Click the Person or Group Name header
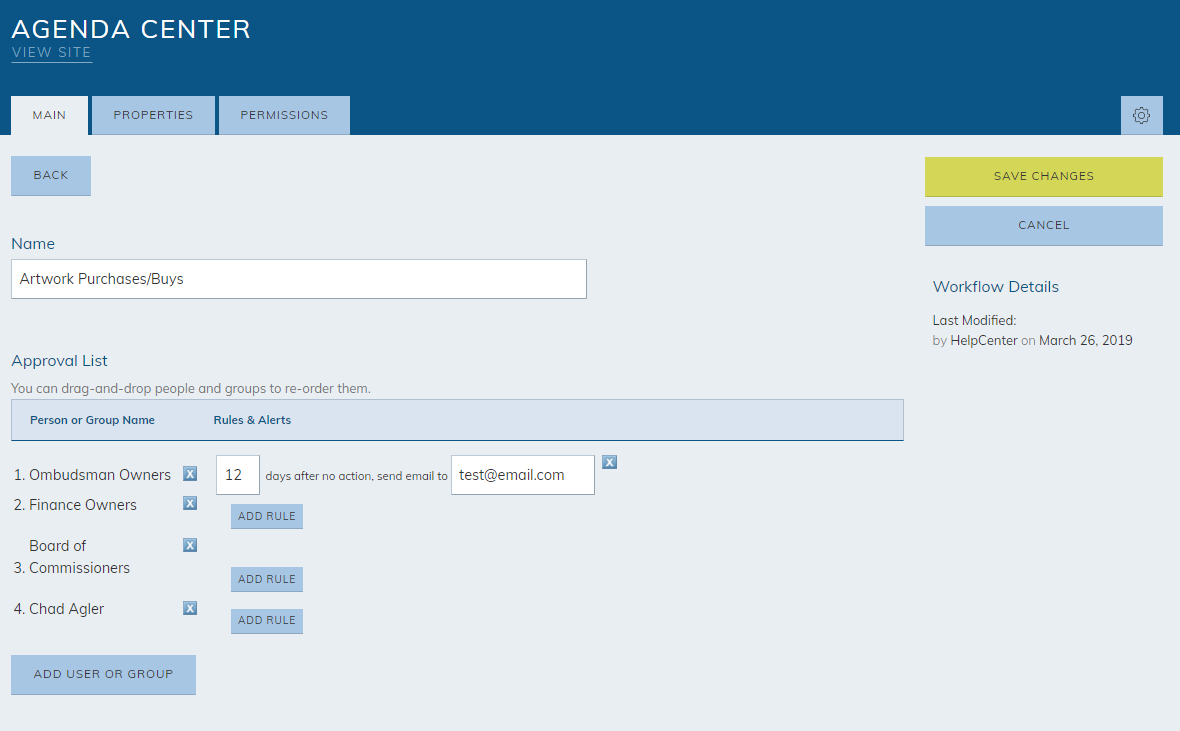Screen dimensions: 1180x731 93,420
